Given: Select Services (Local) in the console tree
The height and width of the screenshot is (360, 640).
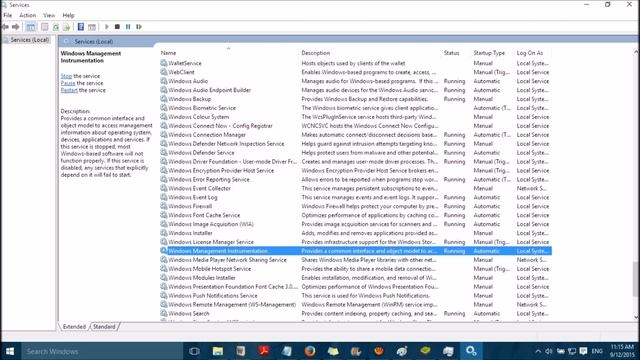Looking at the screenshot, I should click(30, 40).
